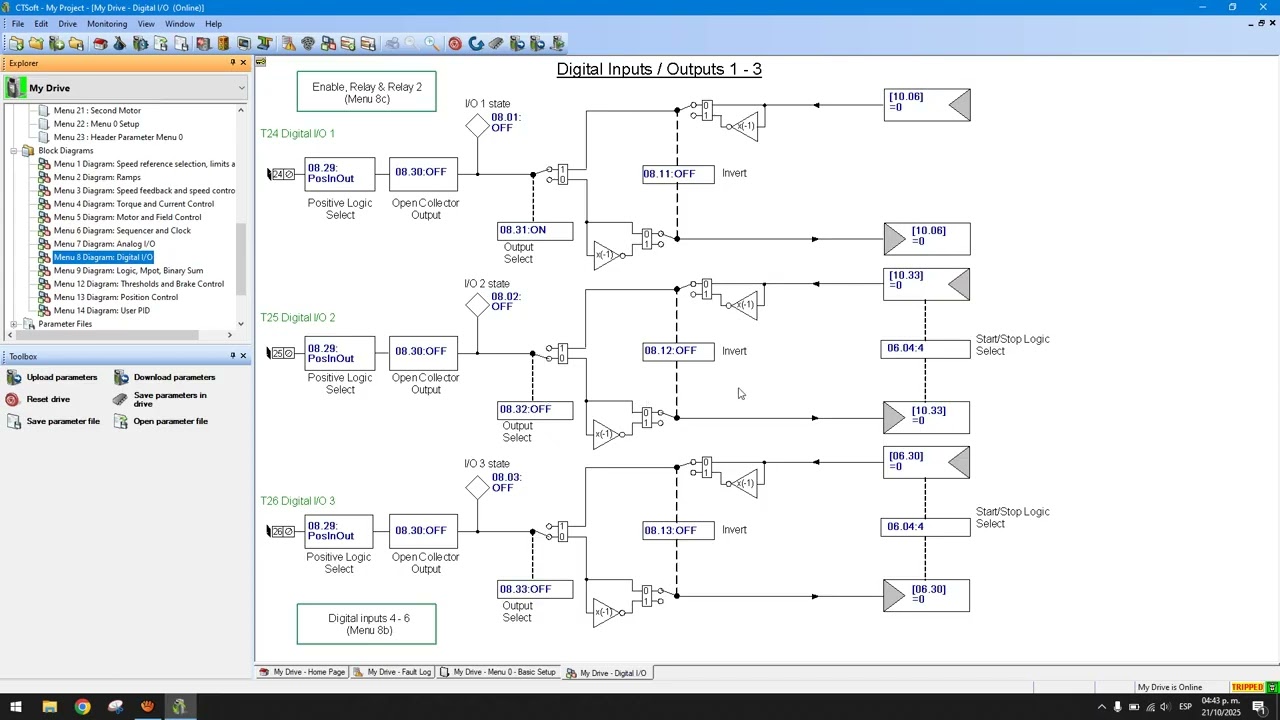
Task: Show hidden system tray icons chevron
Action: pos(1102,707)
